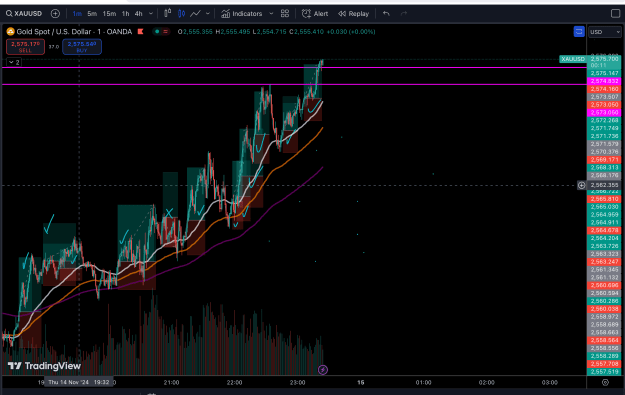Click the 2,557.519 price label
The width and height of the screenshot is (625, 395).
pos(604,372)
